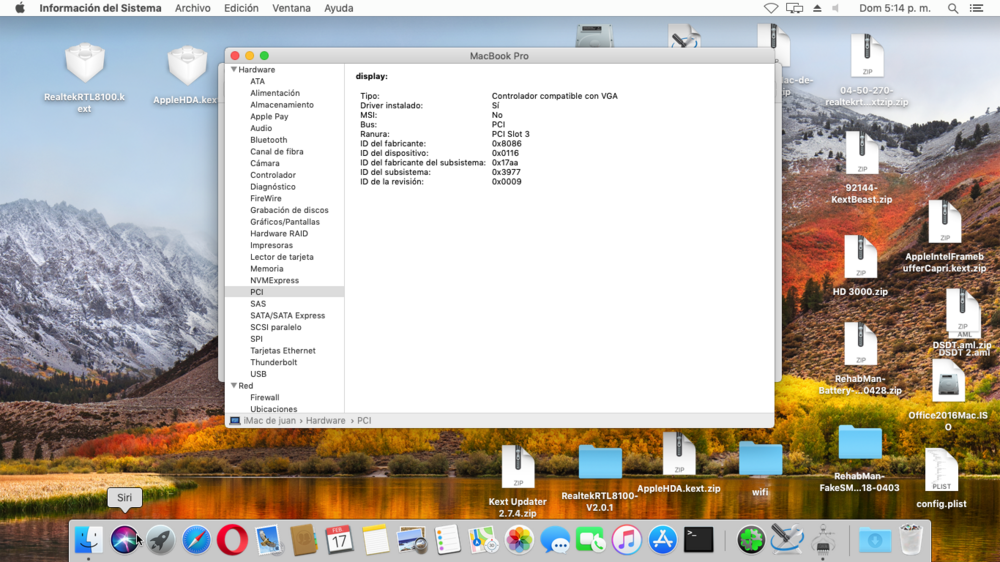Launch Safari from the dock
Screen dimensions: 1000x562
[x=197, y=540]
